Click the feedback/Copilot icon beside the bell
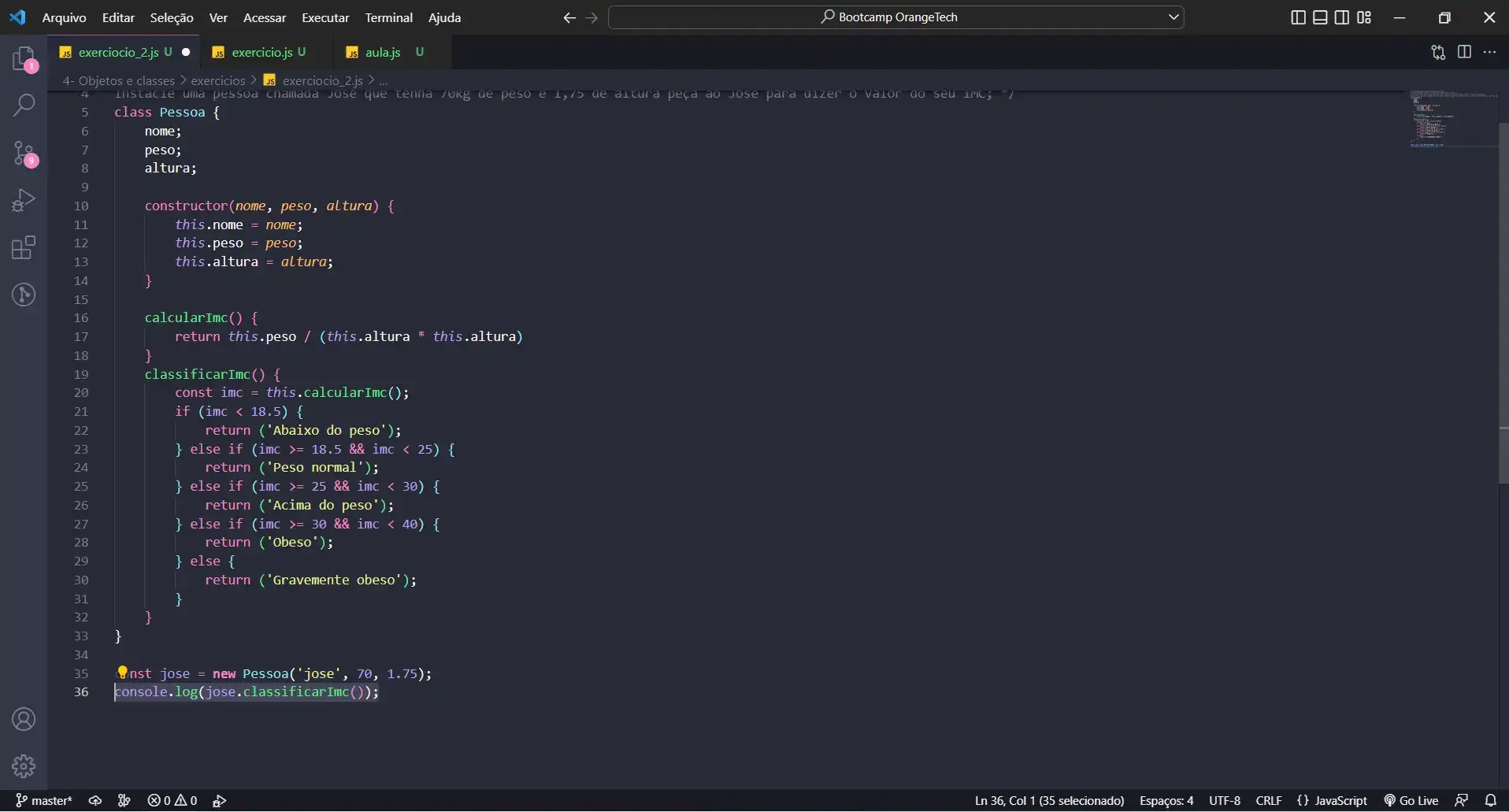 [1461, 800]
